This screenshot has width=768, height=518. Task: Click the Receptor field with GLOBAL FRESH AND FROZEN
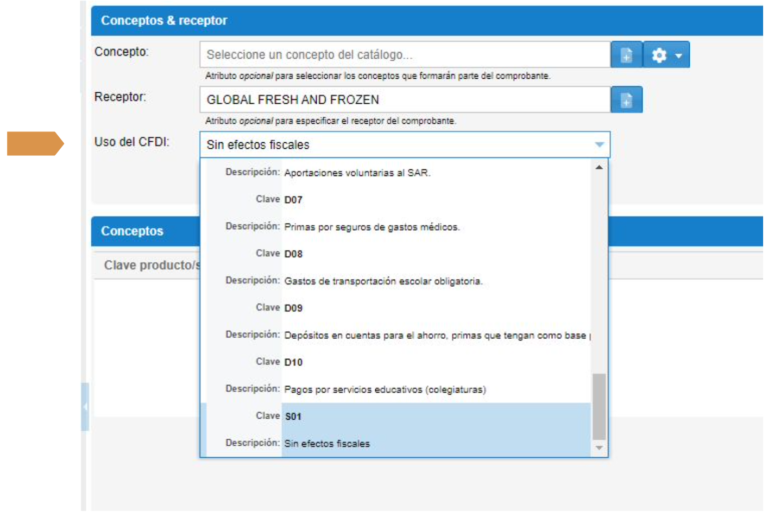point(404,100)
